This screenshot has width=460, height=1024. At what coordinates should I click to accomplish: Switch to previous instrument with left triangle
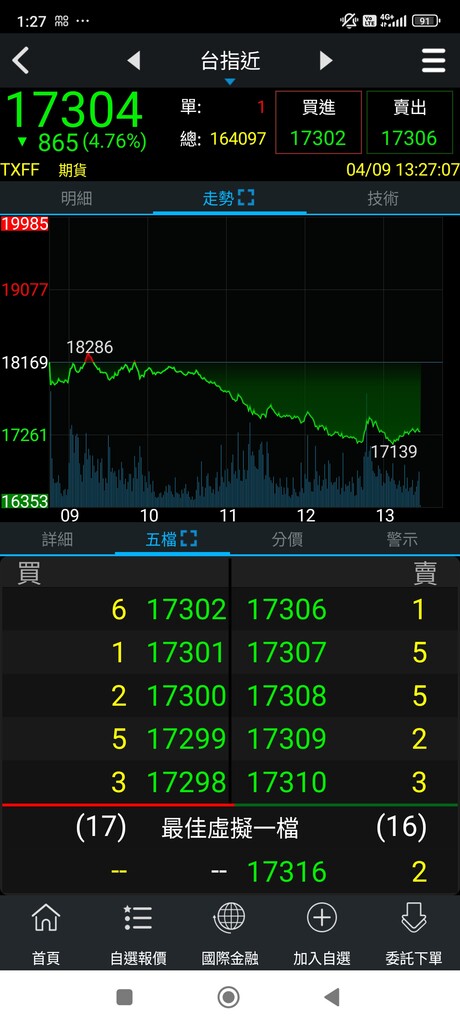(x=133, y=61)
